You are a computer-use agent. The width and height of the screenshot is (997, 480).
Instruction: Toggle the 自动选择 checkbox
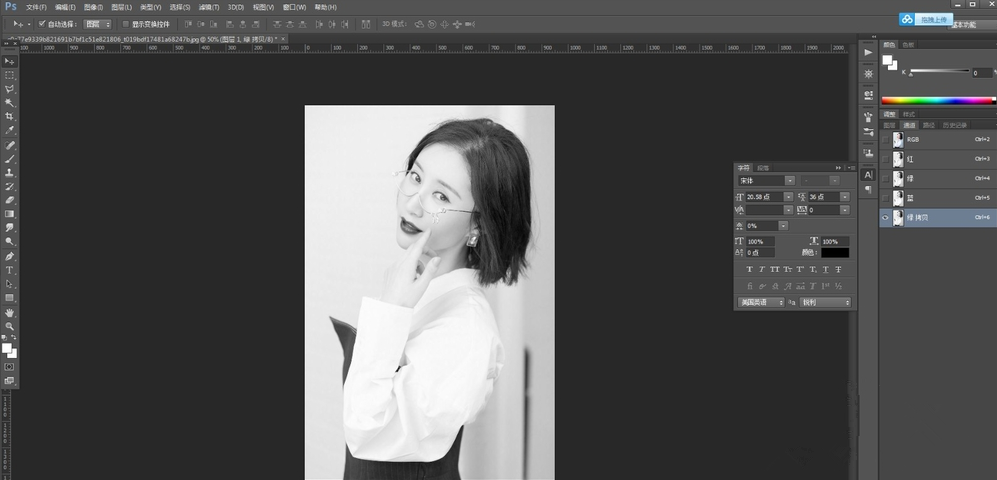point(42,23)
